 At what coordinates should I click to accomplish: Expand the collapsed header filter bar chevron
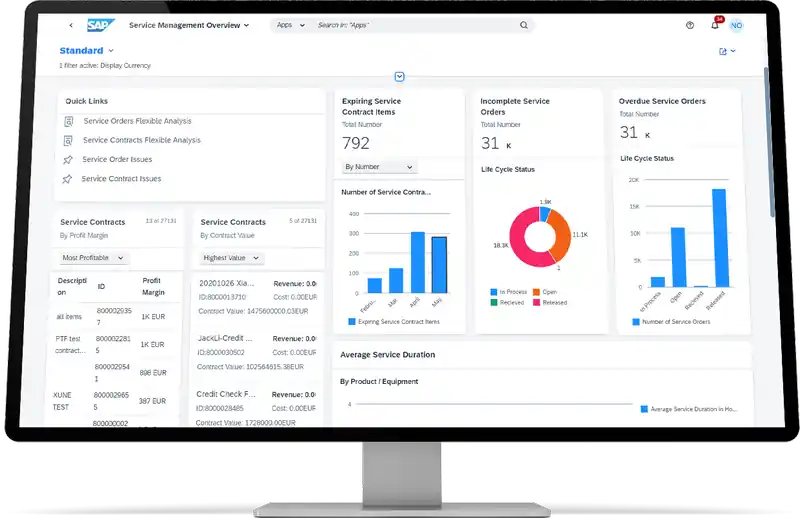coord(399,77)
